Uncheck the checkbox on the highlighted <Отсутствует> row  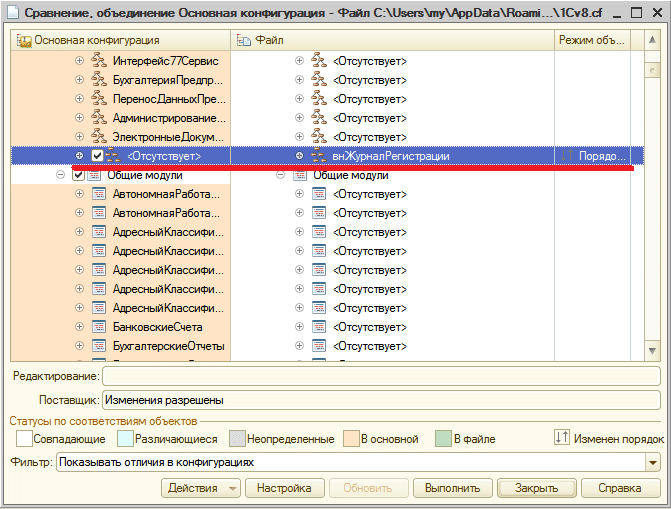tap(97, 156)
